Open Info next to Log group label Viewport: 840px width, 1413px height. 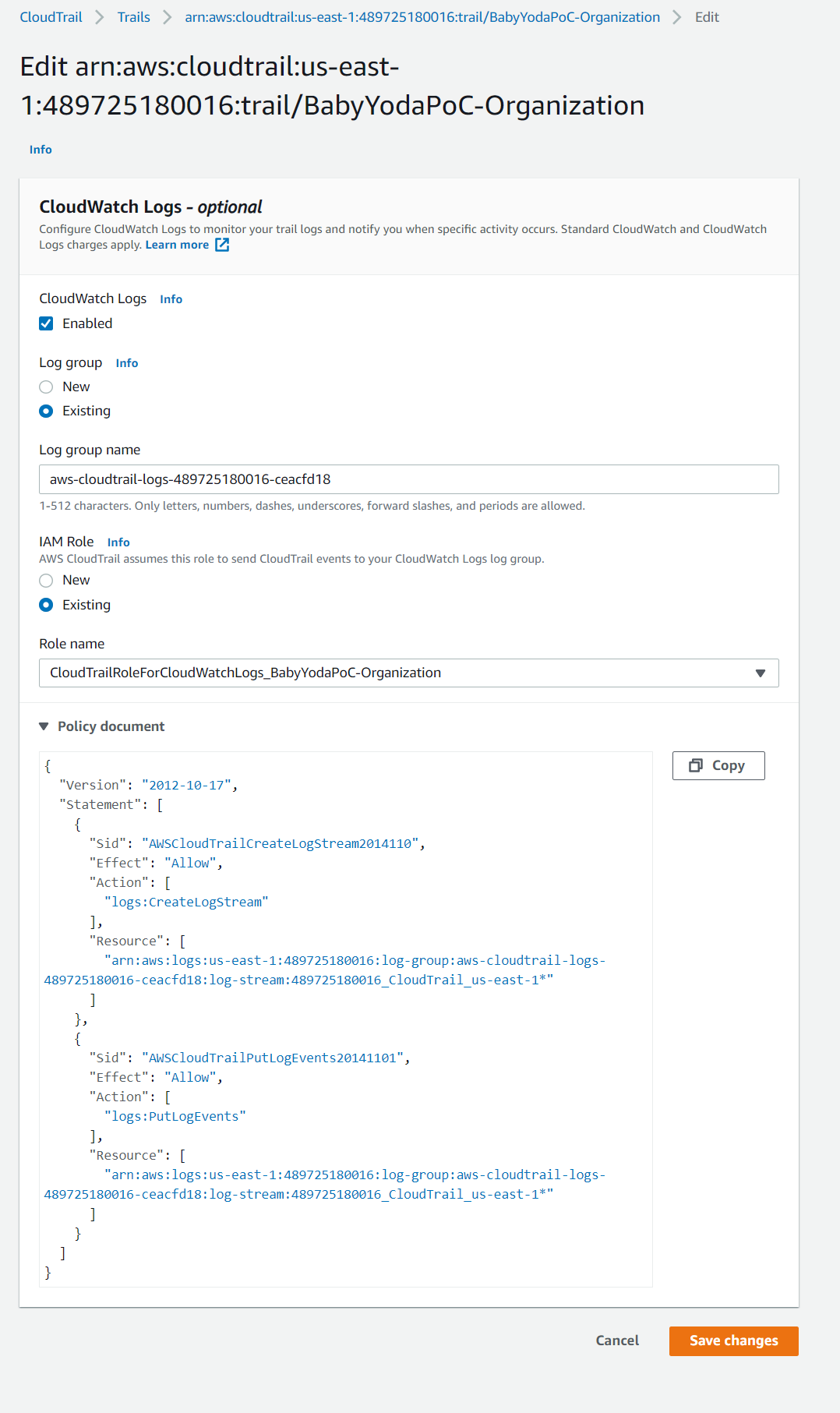(x=127, y=363)
